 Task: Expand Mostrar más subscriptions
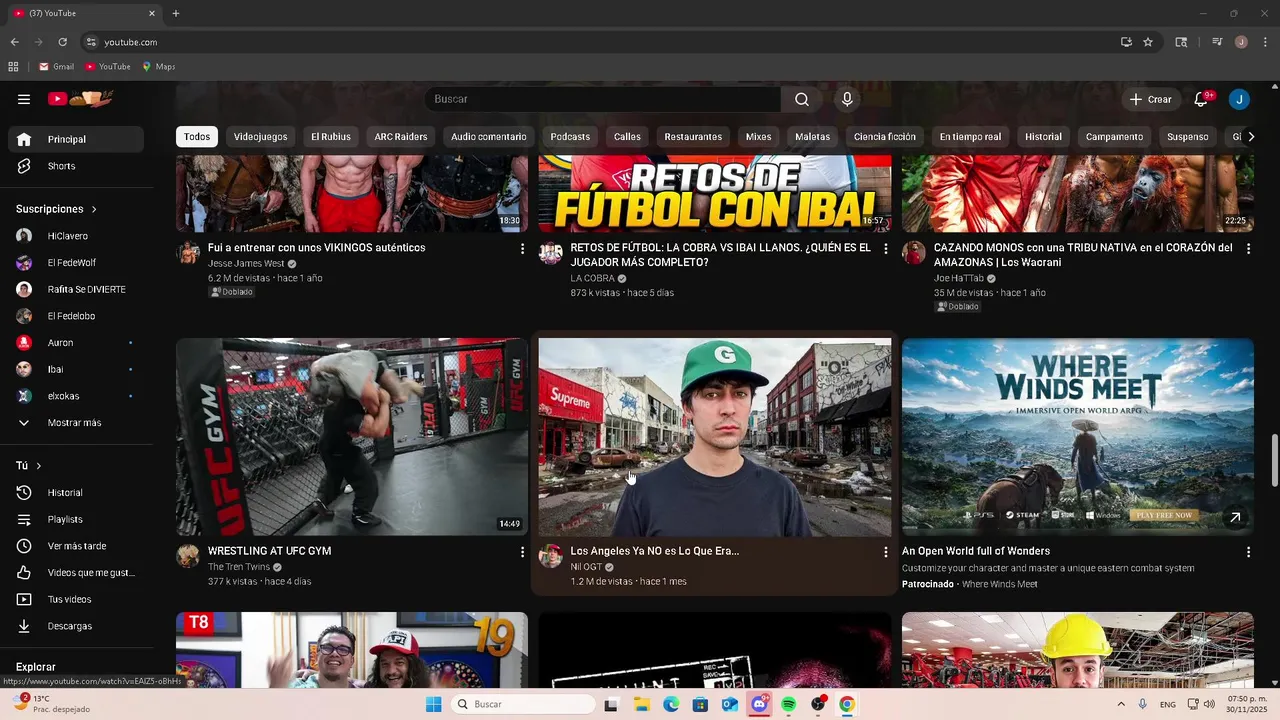[76, 423]
